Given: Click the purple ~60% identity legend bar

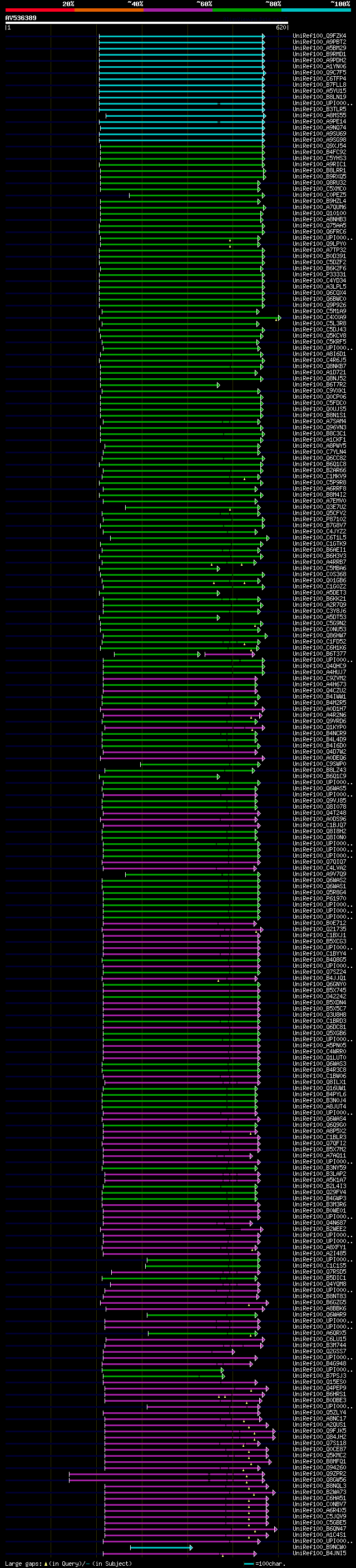Looking at the screenshot, I should click(179, 10).
